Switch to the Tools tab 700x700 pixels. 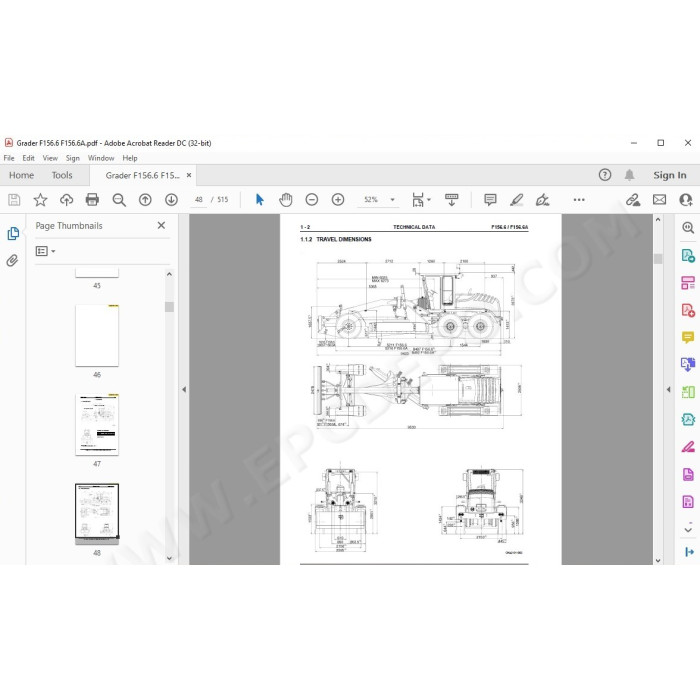click(x=62, y=175)
